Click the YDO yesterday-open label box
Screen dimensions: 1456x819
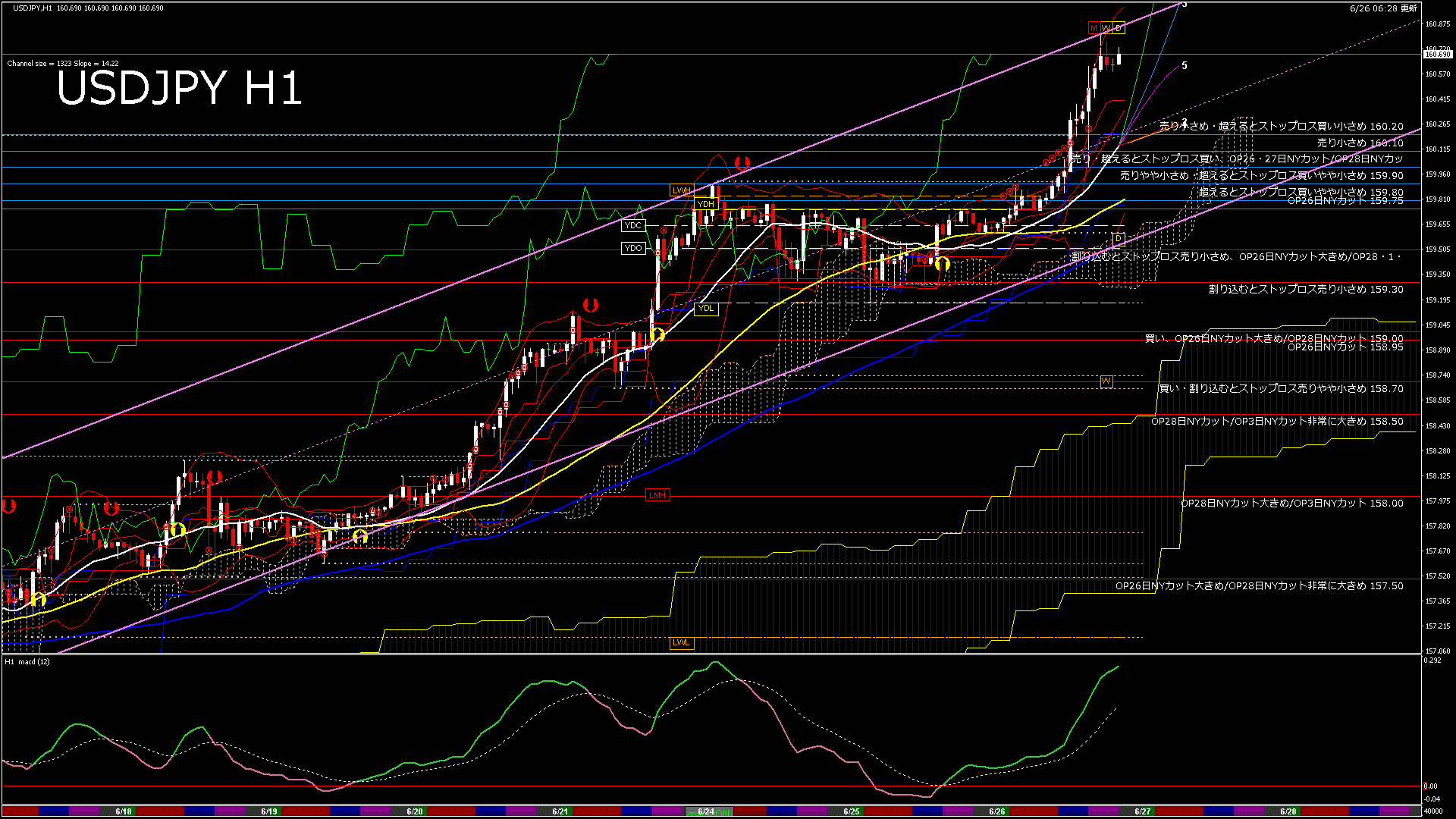632,248
